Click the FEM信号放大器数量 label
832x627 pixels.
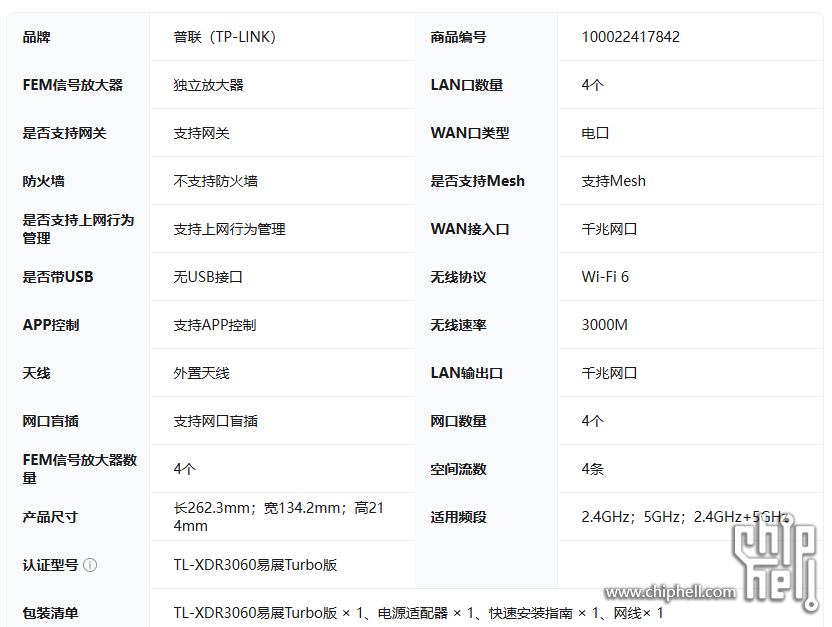[80, 468]
